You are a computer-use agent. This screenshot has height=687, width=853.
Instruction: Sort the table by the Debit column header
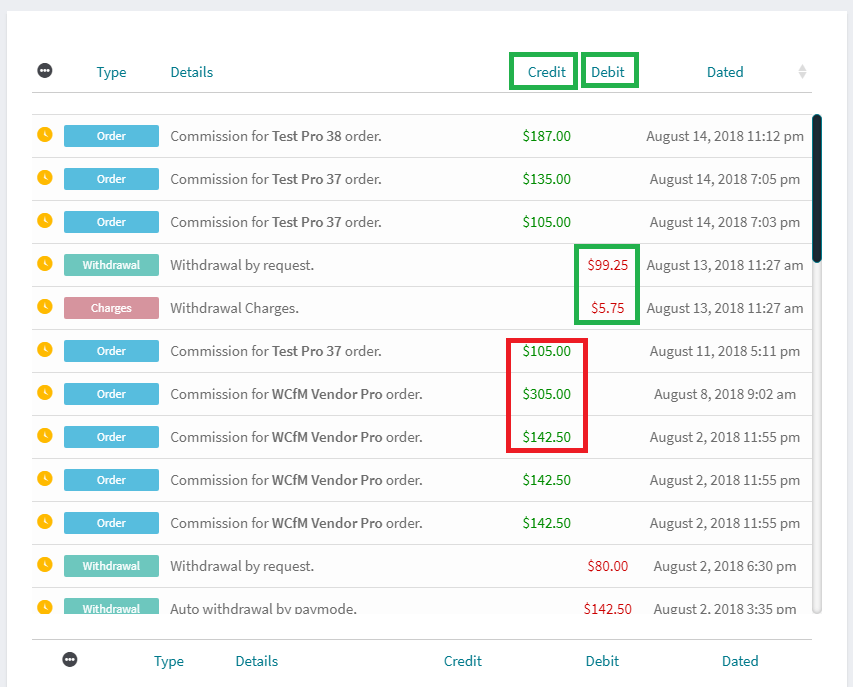tap(609, 71)
